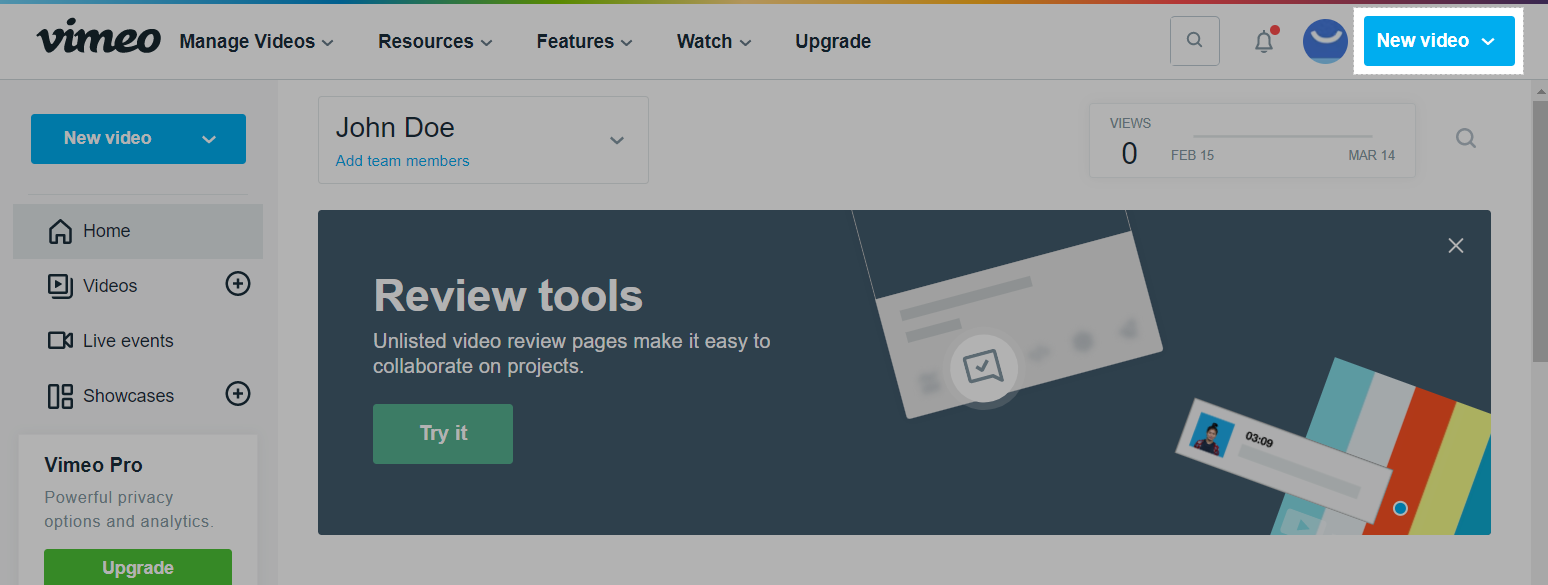This screenshot has height=585, width=1548.
Task: Click the Add team members link
Action: coord(402,161)
